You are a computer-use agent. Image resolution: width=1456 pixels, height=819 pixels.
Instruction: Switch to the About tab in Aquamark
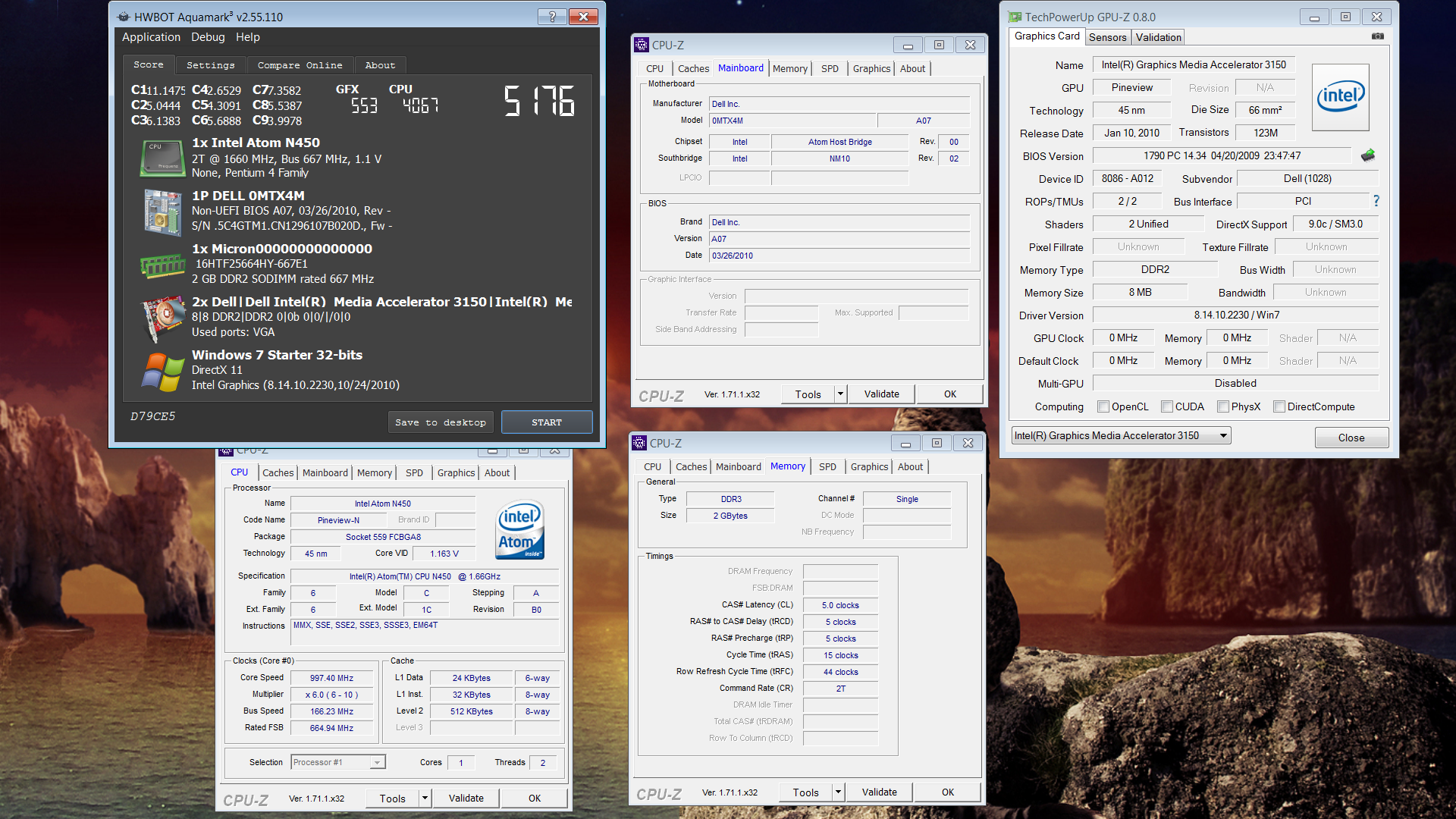pos(380,65)
